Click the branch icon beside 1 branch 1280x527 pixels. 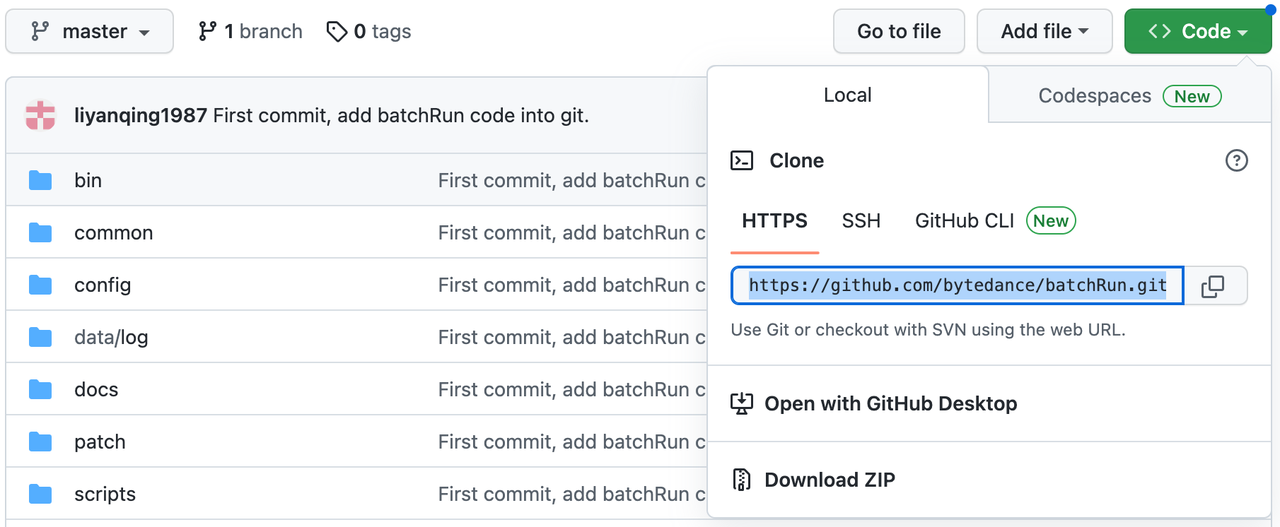click(x=207, y=31)
